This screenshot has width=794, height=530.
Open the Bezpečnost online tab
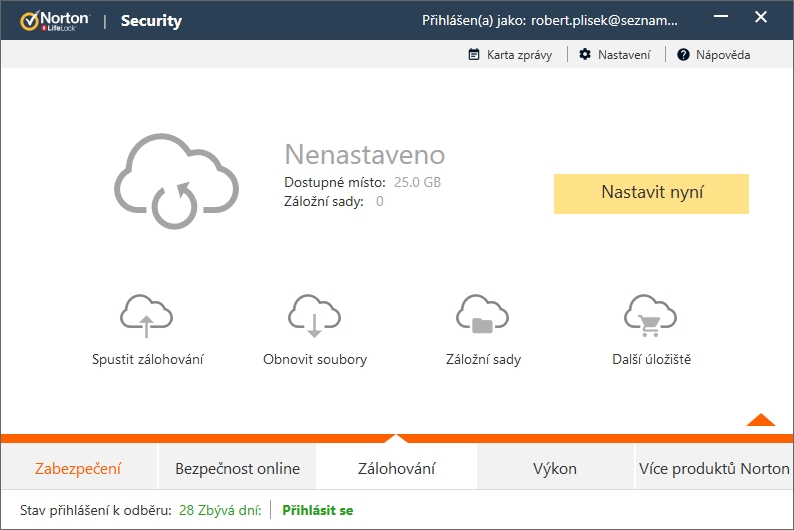(x=237, y=468)
